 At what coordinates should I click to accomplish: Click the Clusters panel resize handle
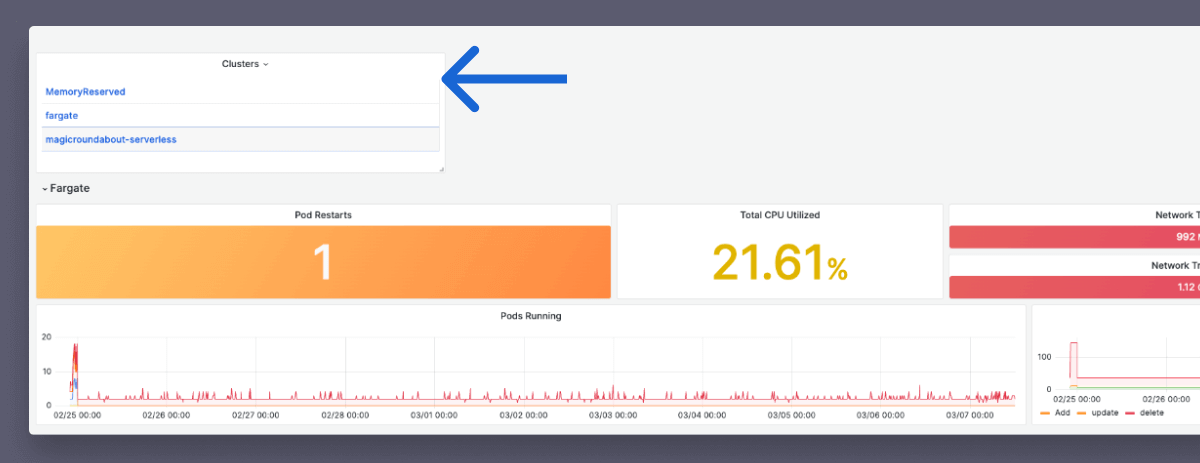pyautogui.click(x=441, y=169)
